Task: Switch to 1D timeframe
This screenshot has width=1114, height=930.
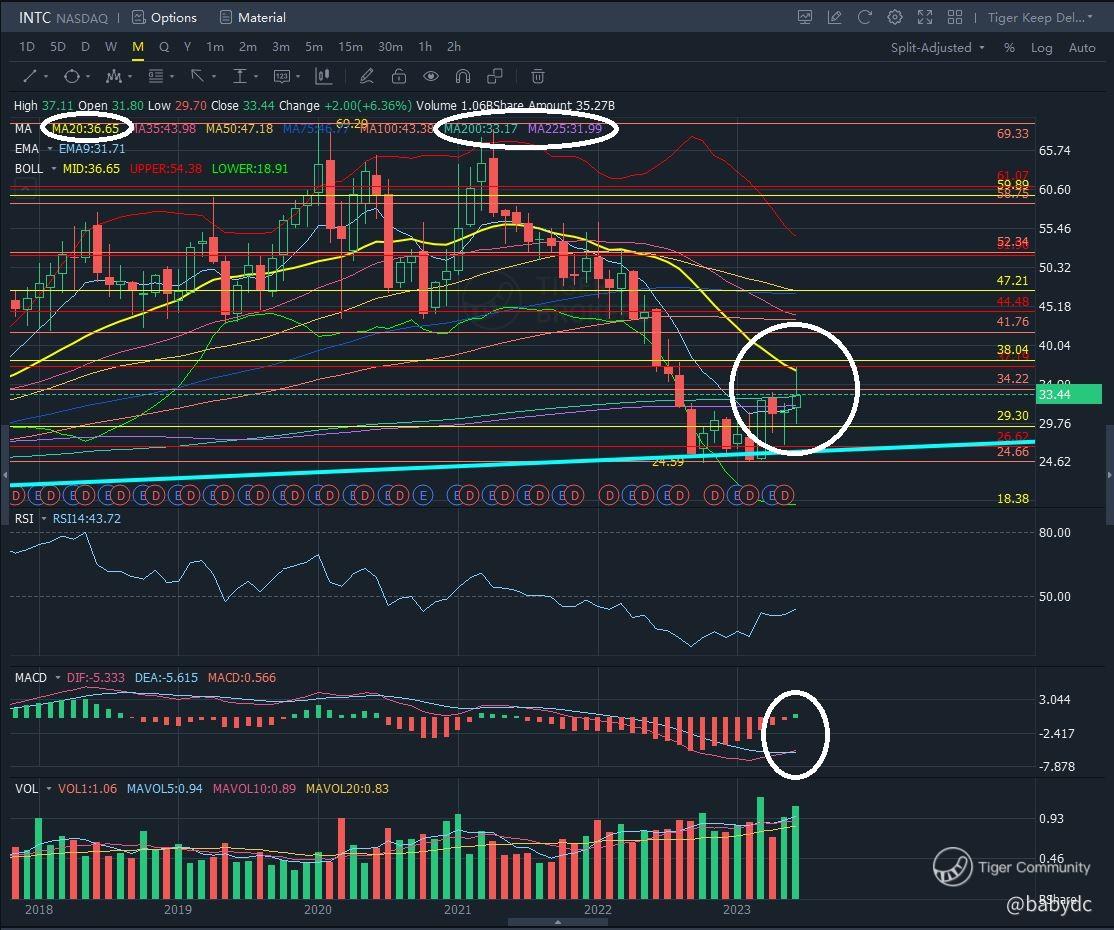Action: pos(27,47)
